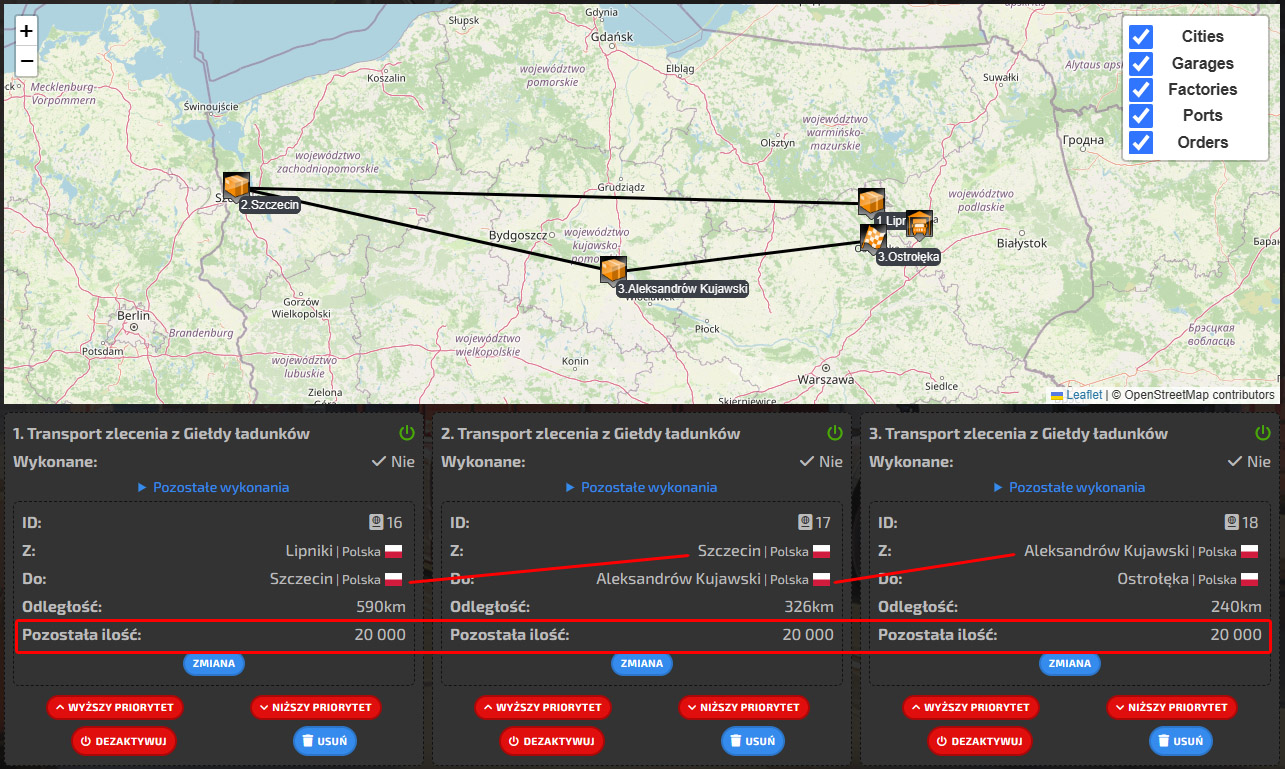
Task: Disable the Factories map layer
Action: click(x=1141, y=89)
